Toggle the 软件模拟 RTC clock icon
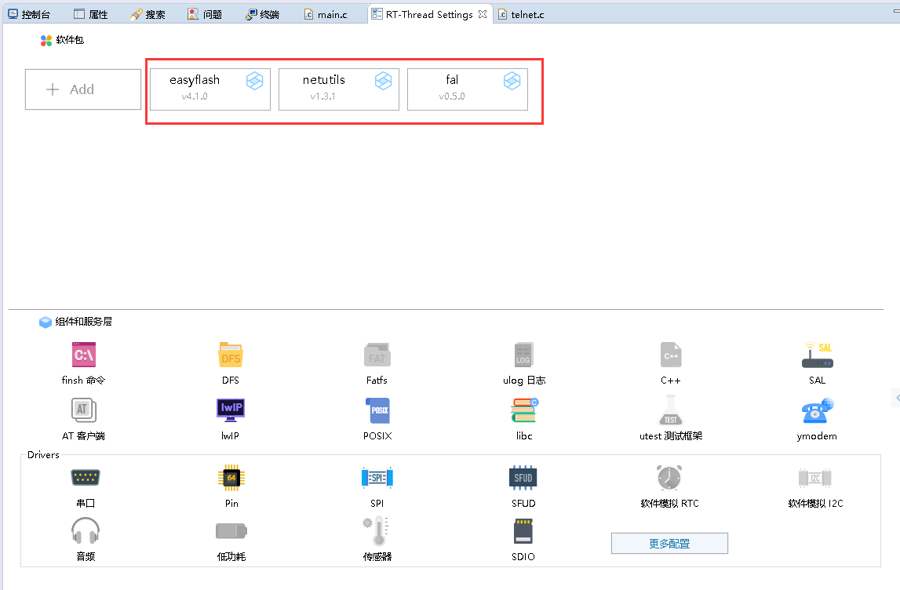Image resolution: width=900 pixels, height=590 pixels. [669, 478]
